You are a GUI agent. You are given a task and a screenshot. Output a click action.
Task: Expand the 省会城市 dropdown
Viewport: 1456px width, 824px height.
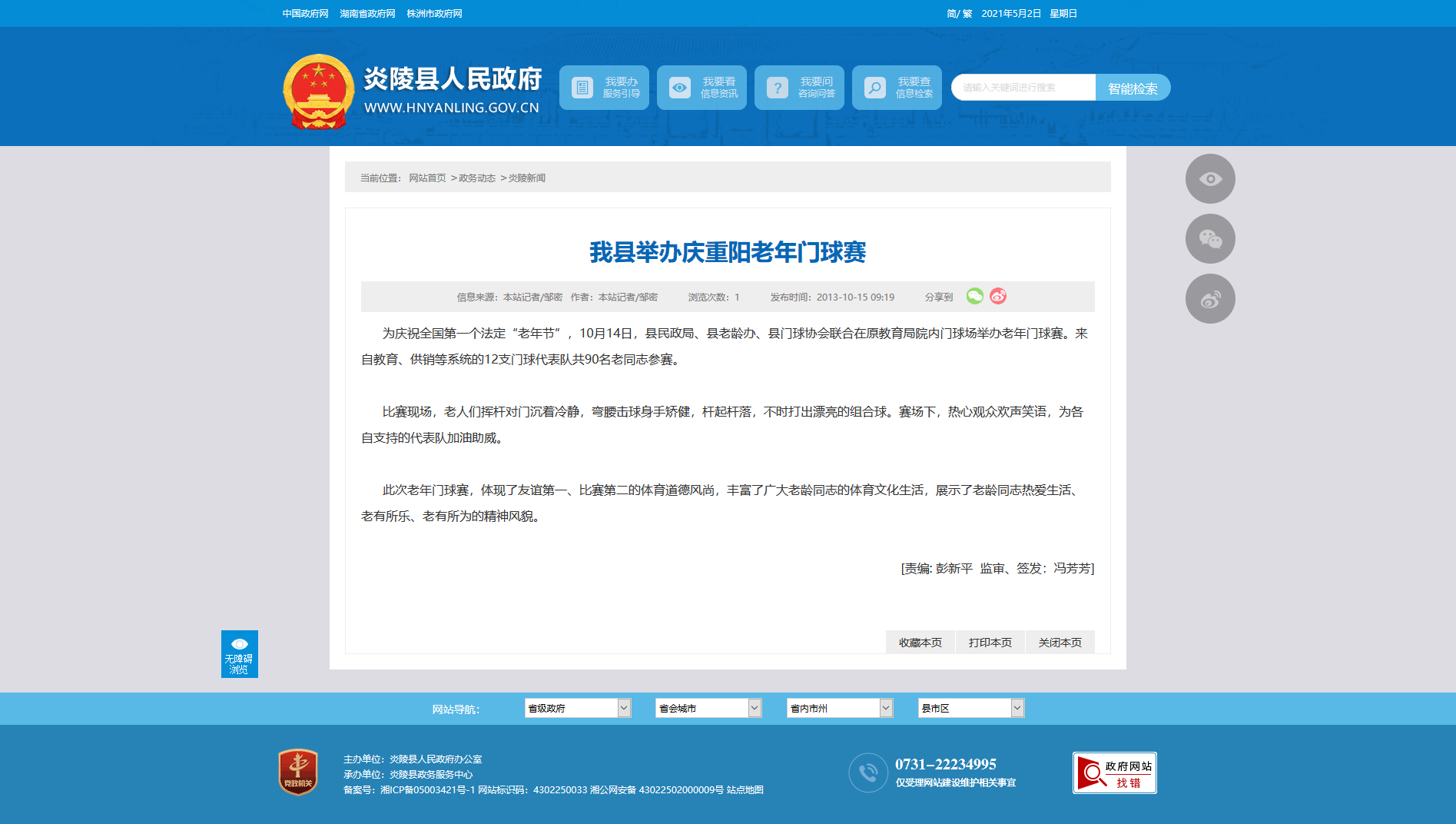pos(708,708)
